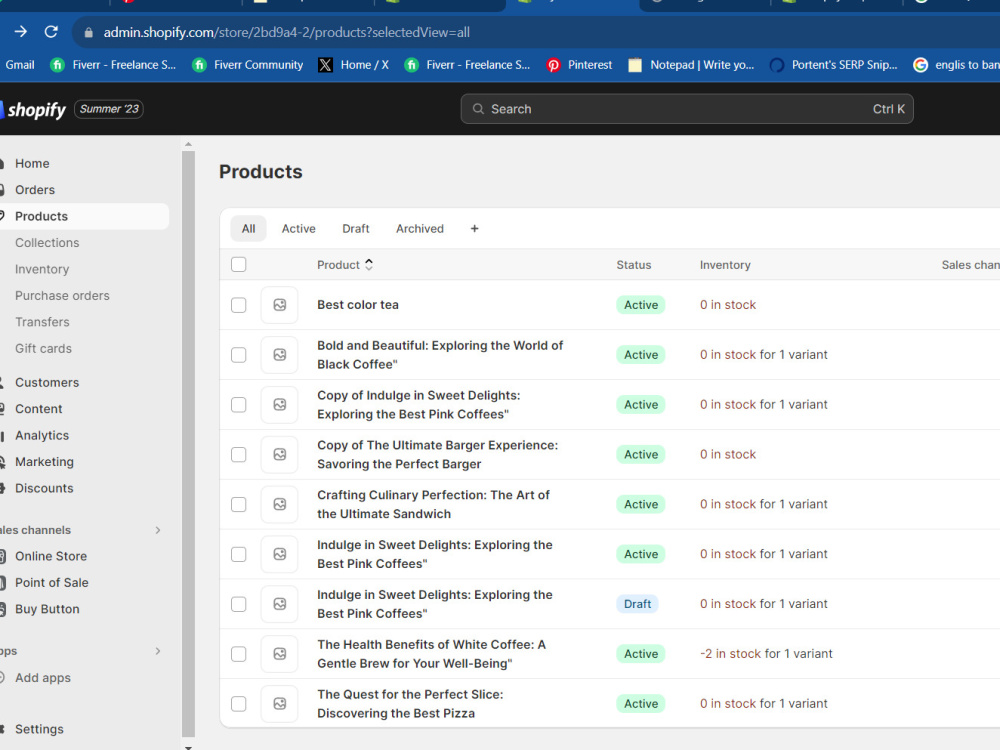Screen dimensions: 1000x750
Task: Check the Best color tea checkbox
Action: click(239, 305)
